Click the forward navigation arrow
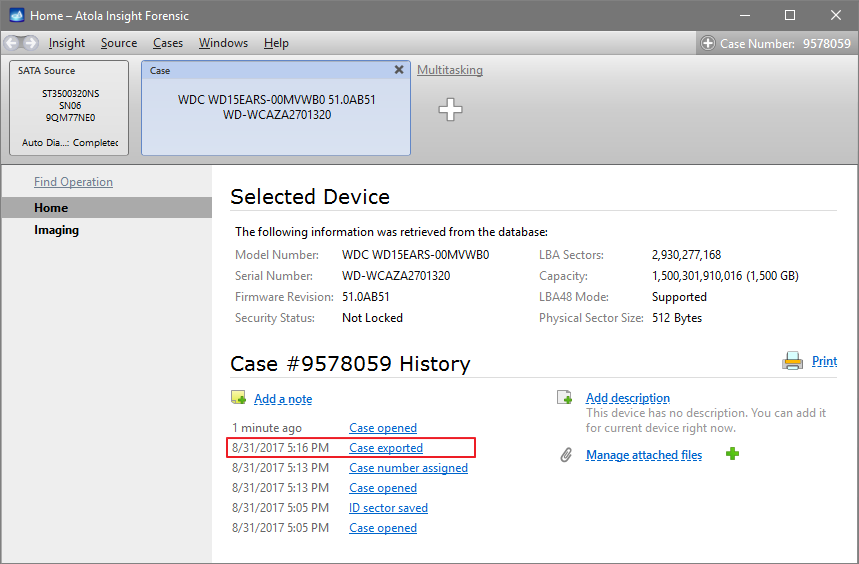The width and height of the screenshot is (859, 564). 30,43
